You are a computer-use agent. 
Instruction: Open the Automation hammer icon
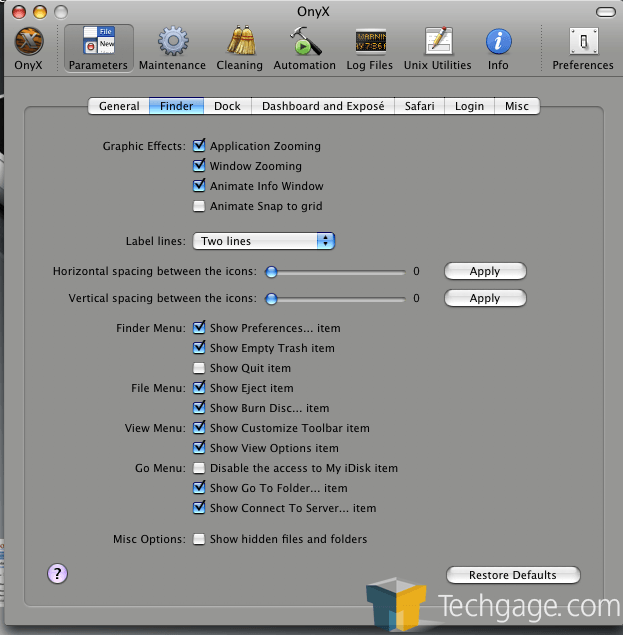coord(305,40)
